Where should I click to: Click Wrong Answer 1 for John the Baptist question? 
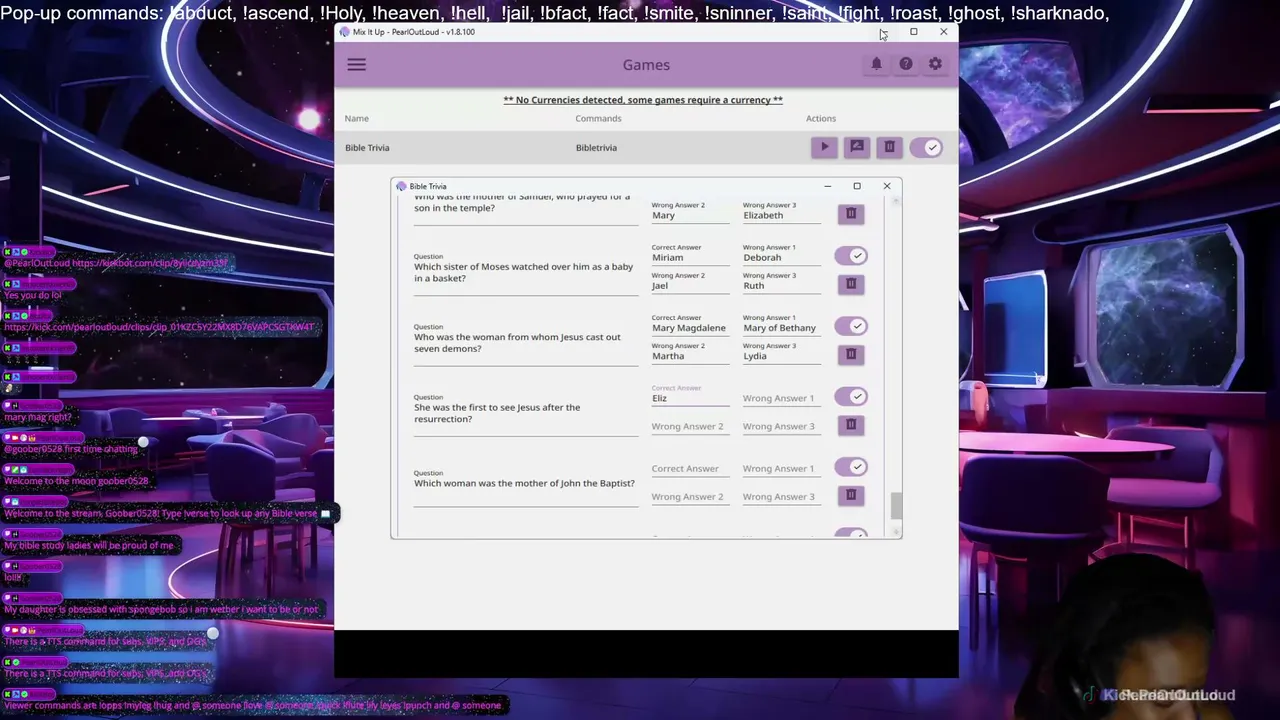[x=781, y=468]
